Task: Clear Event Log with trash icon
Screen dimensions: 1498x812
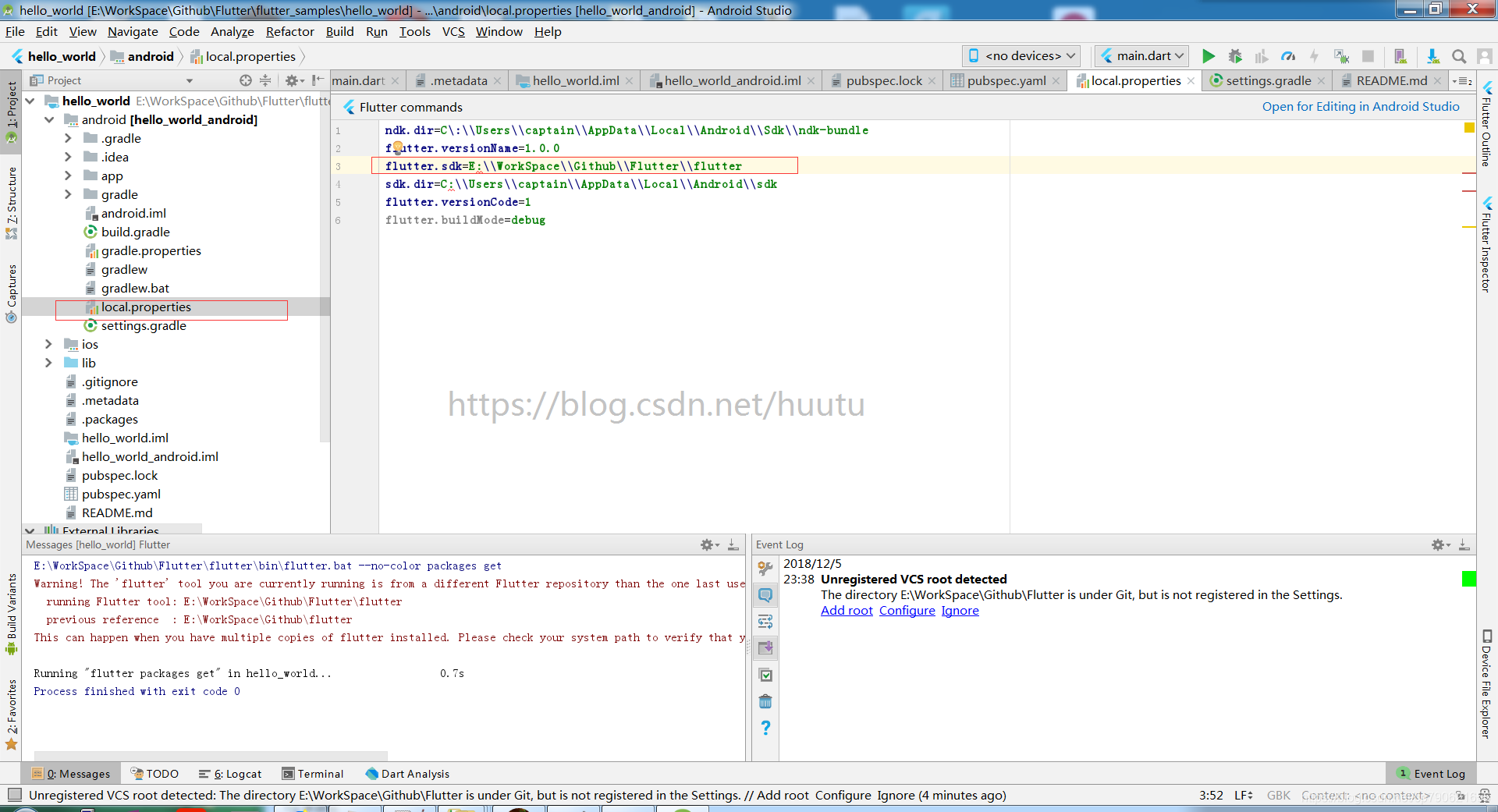Action: click(x=765, y=701)
